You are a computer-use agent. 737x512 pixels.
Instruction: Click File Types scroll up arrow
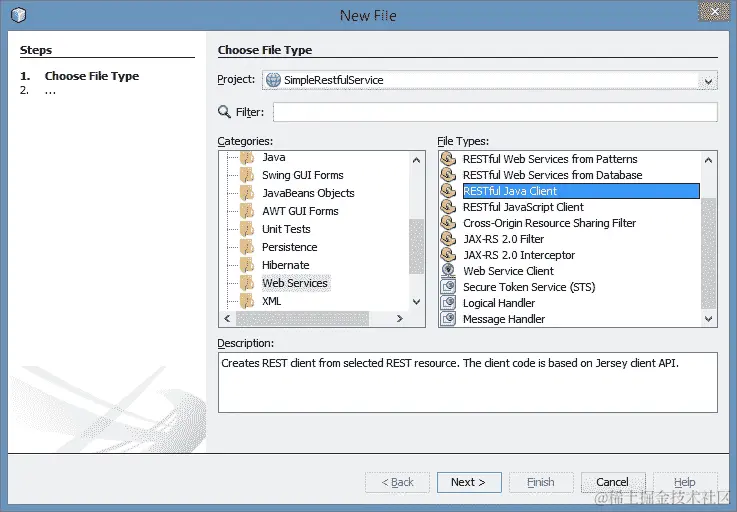708,160
